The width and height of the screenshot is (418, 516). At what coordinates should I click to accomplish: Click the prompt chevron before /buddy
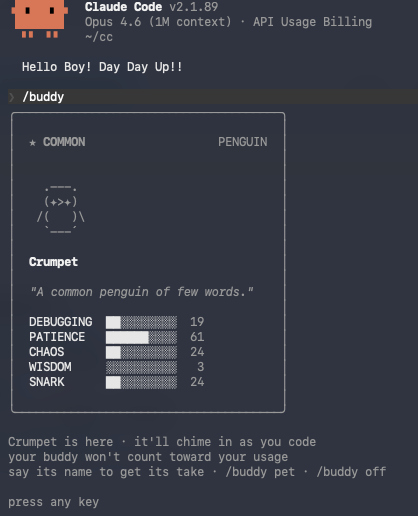click(x=12, y=97)
